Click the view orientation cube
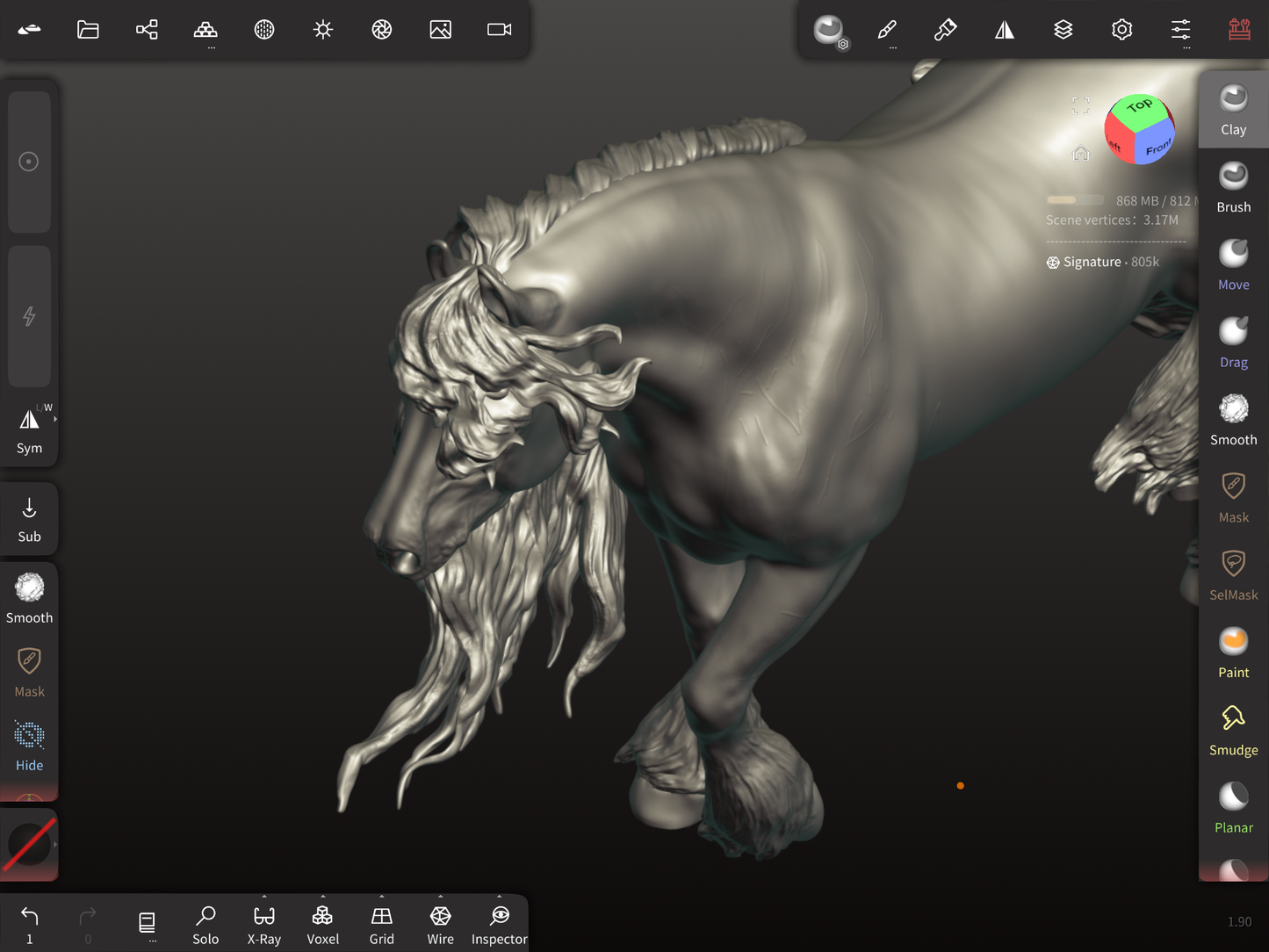Viewport: 1269px width, 952px height. [x=1139, y=130]
